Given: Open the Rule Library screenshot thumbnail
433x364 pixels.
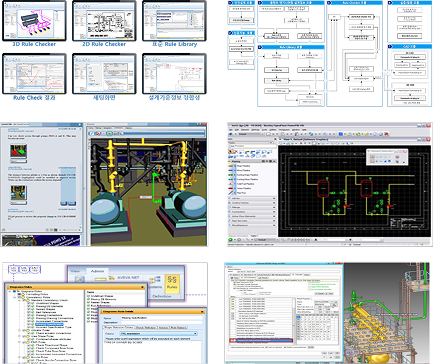Looking at the screenshot, I should click(x=174, y=21).
